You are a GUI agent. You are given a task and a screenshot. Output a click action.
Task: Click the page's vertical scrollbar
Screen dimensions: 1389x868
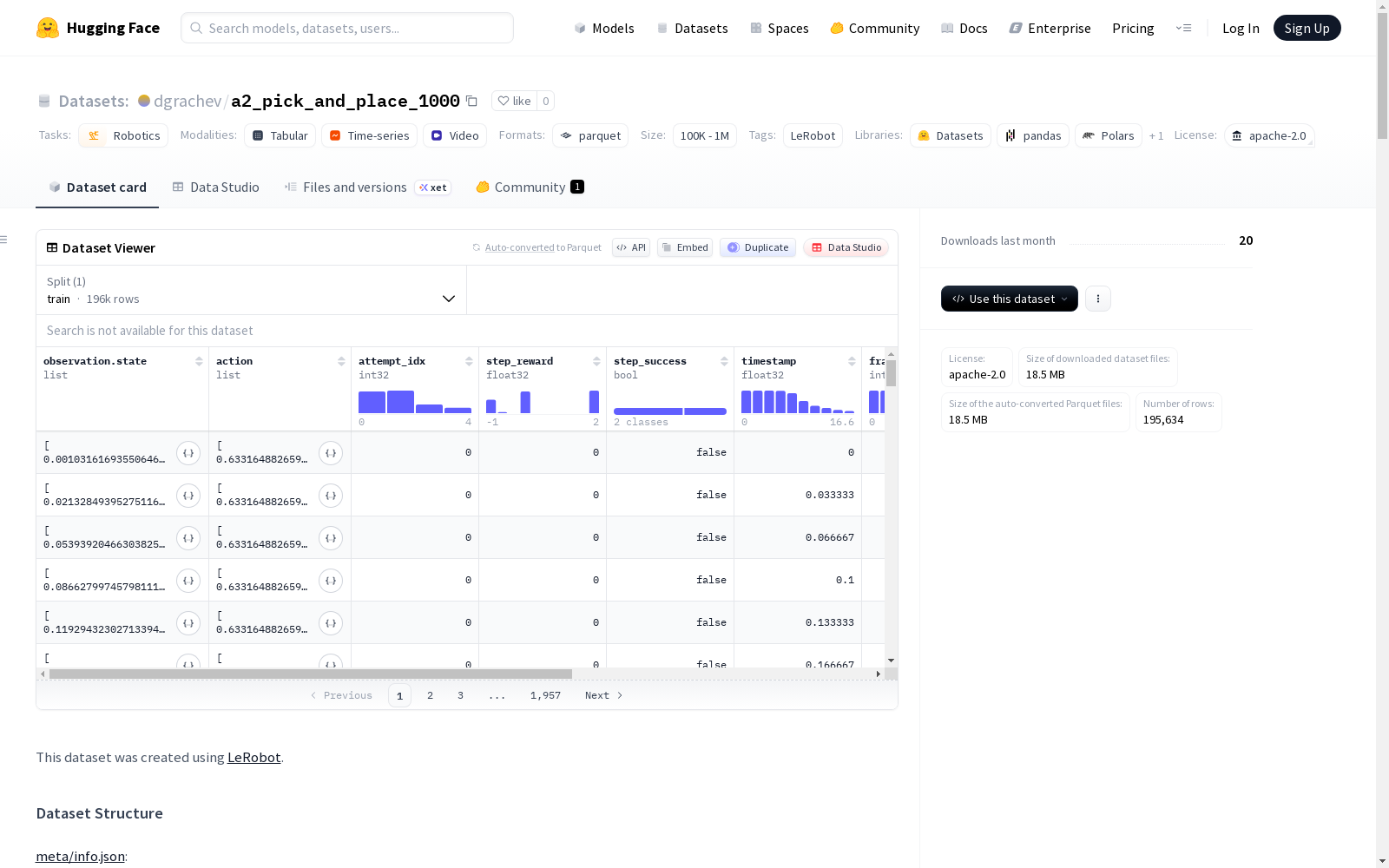(1382, 76)
